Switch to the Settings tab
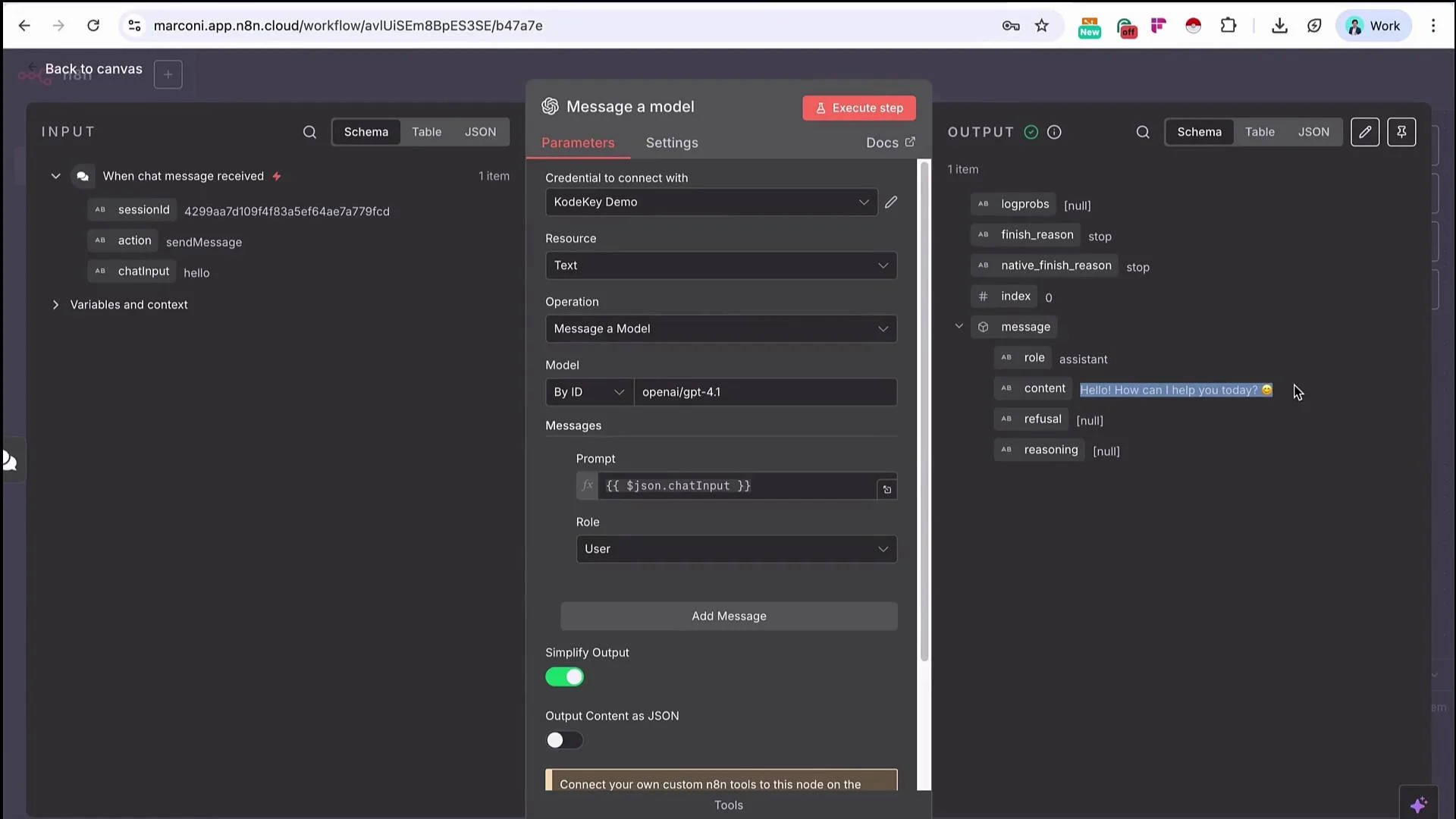Viewport: 1456px width, 819px height. (x=672, y=143)
